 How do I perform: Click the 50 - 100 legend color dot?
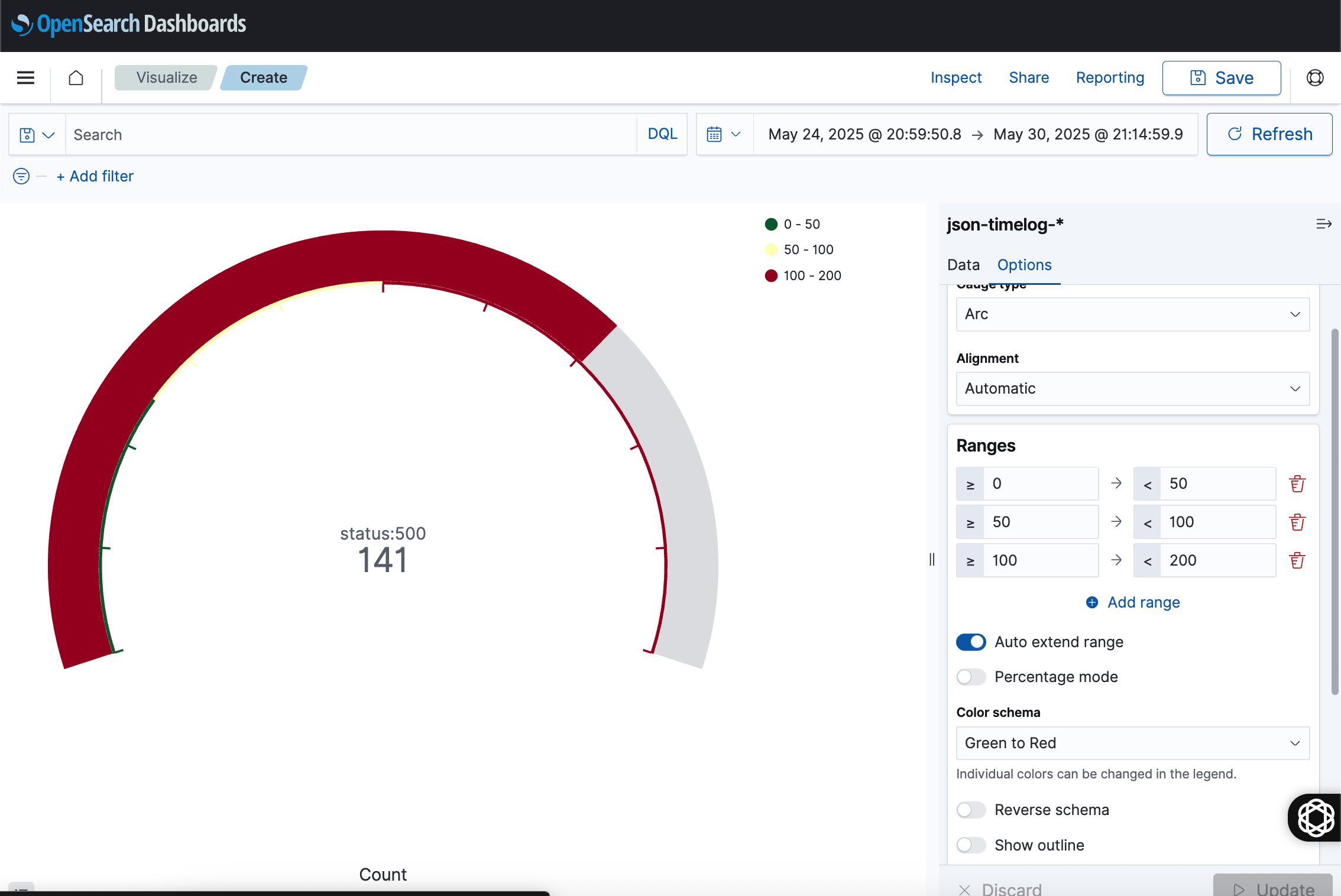coord(771,249)
